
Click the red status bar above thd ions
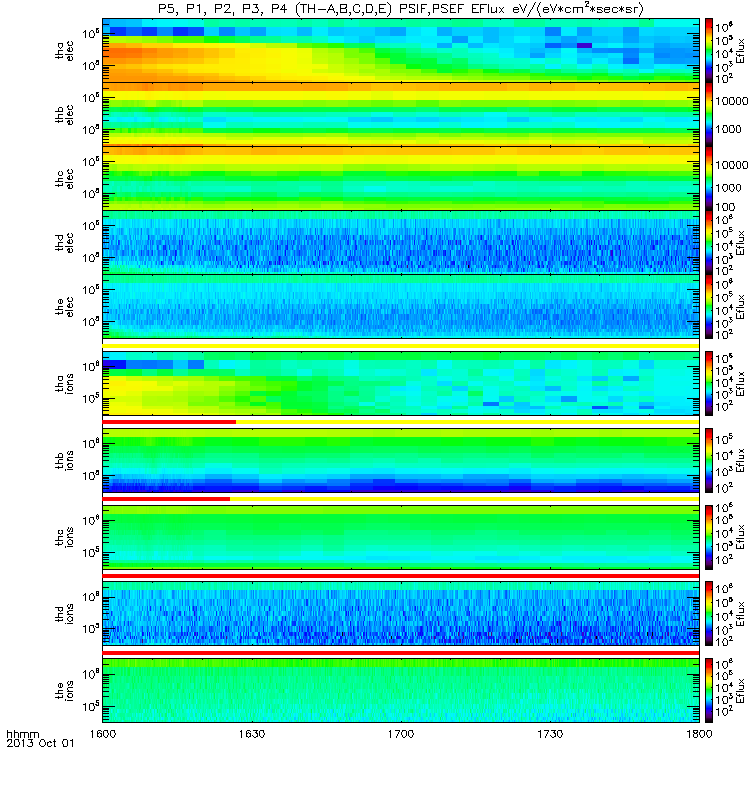(x=401, y=576)
